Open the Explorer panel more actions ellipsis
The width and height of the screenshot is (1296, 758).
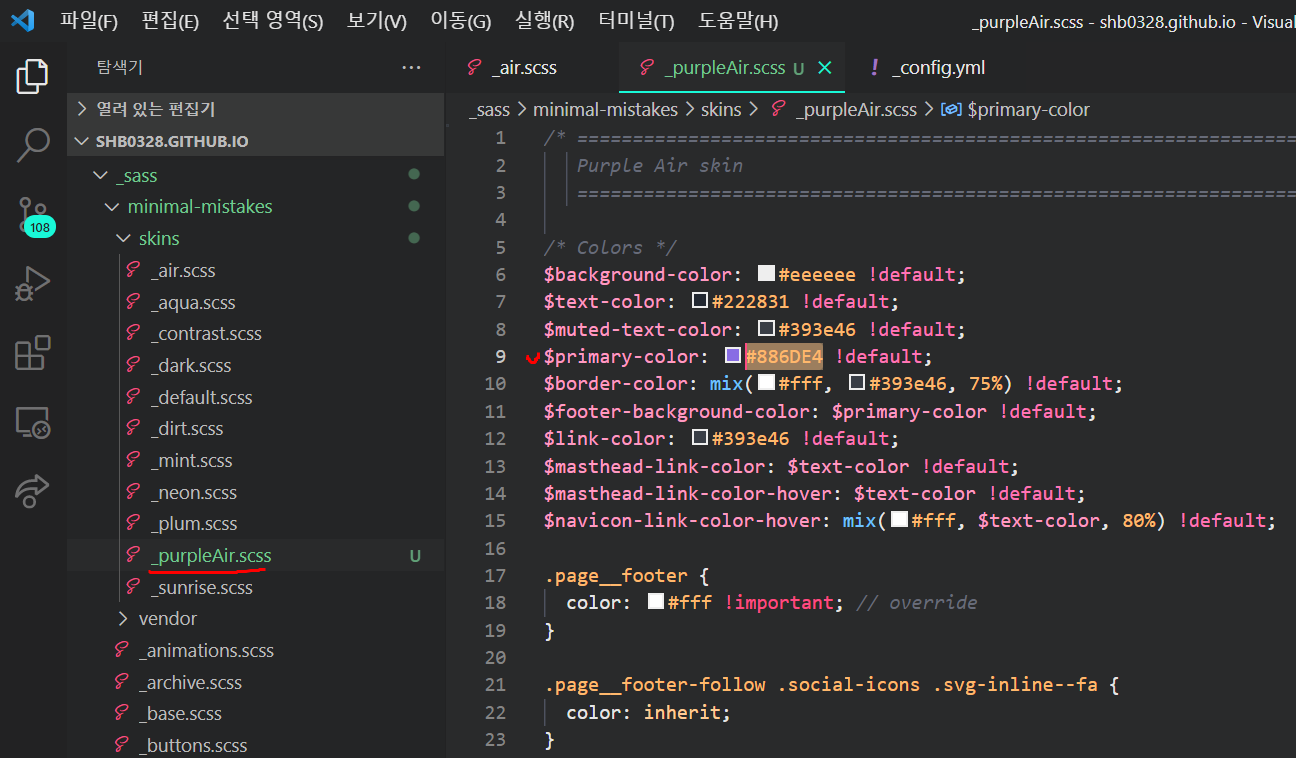[x=411, y=67]
